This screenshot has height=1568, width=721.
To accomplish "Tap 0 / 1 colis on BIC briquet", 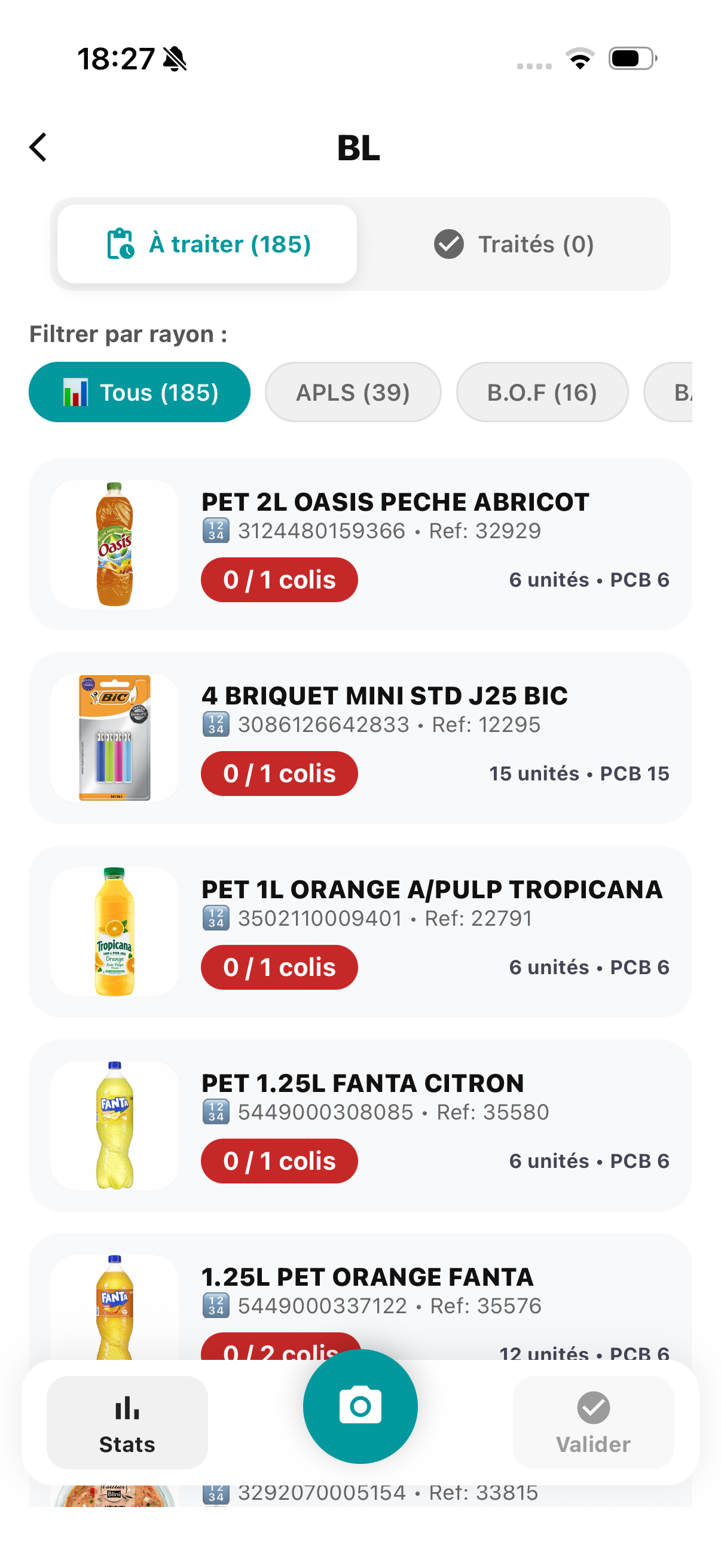I will pyautogui.click(x=279, y=774).
